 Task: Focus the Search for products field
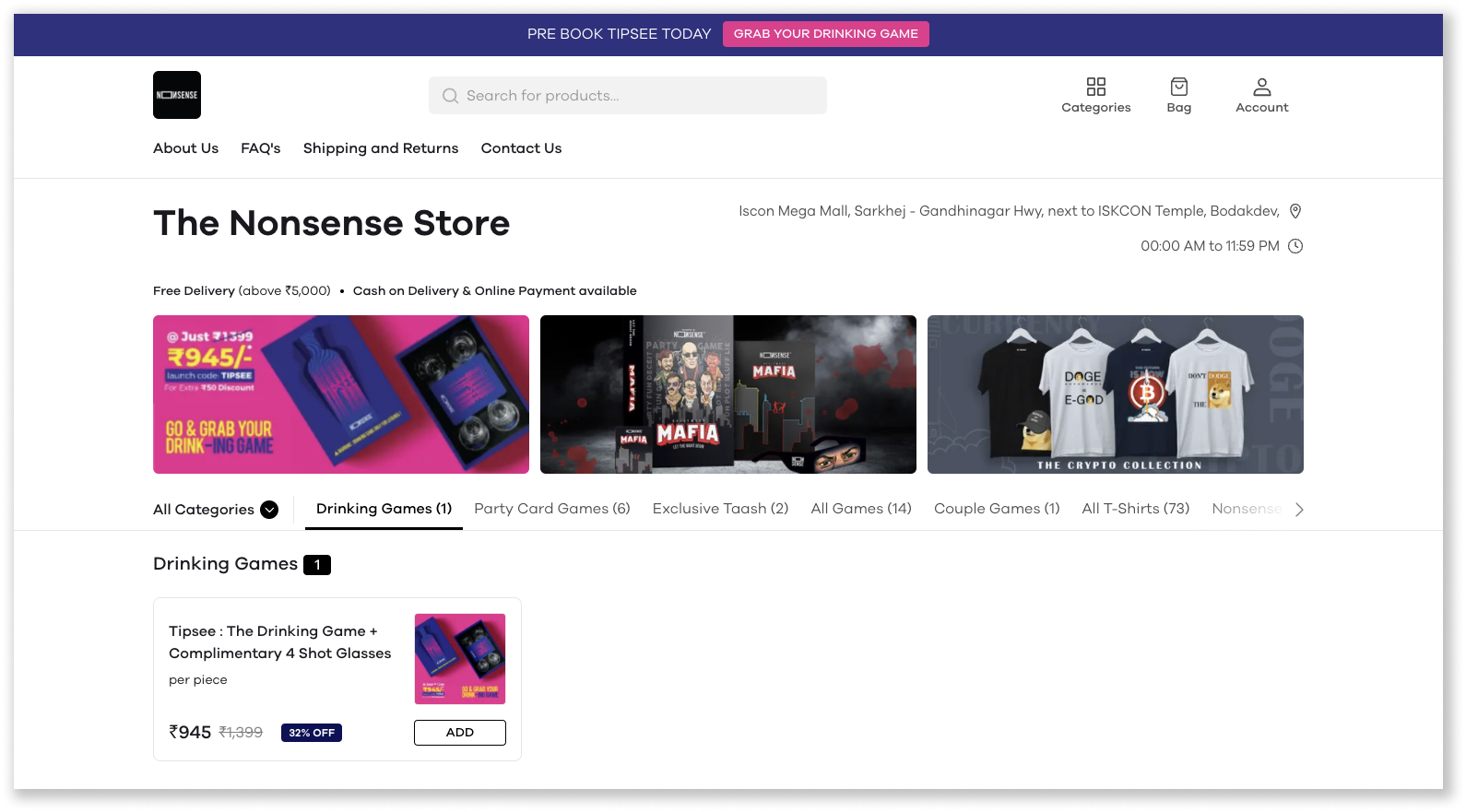pyautogui.click(x=628, y=96)
